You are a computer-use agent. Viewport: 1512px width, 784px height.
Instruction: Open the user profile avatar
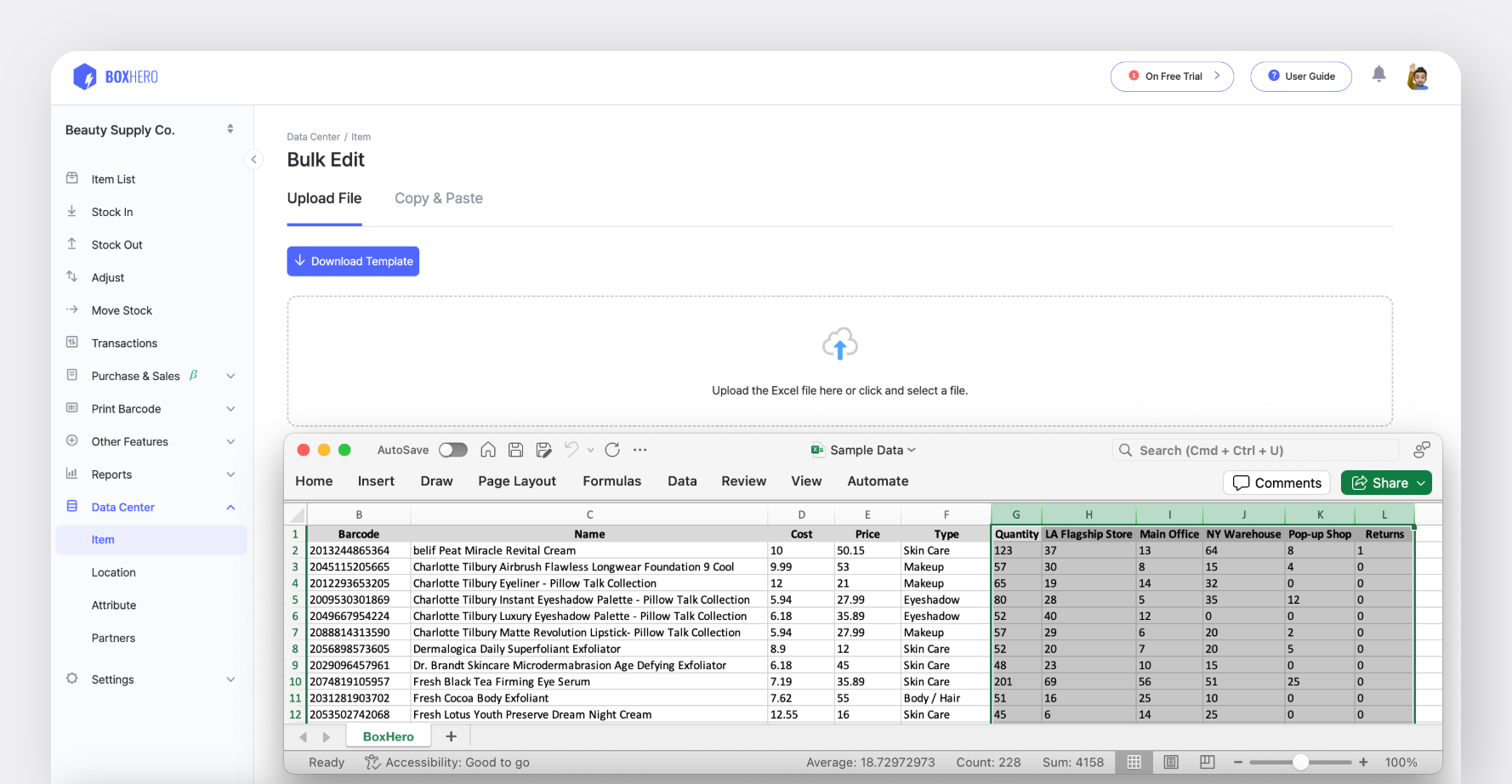coord(1418,77)
